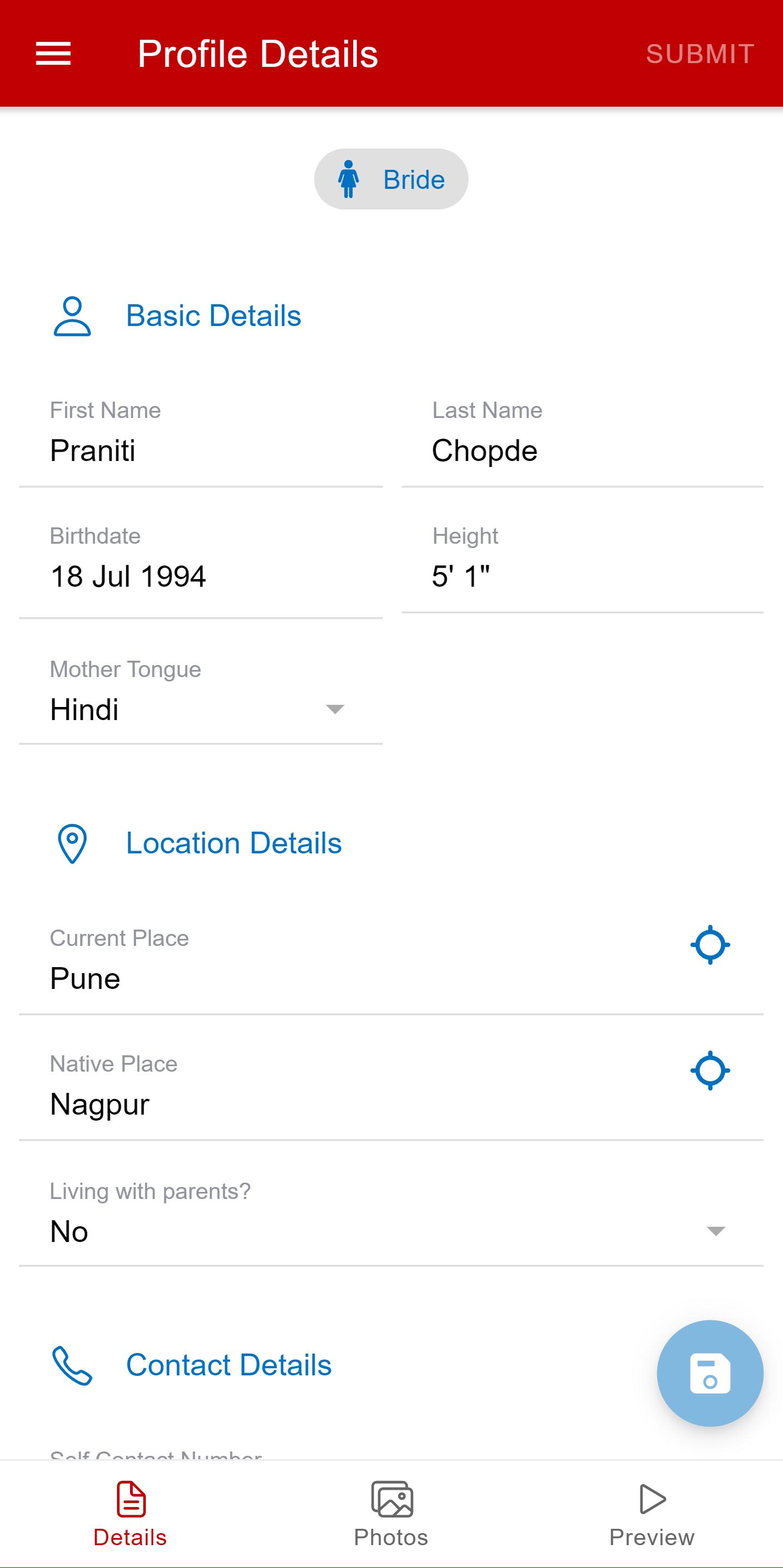Open the Height selector showing 5' 1"
Image resolution: width=783 pixels, height=1568 pixels.
tap(582, 567)
